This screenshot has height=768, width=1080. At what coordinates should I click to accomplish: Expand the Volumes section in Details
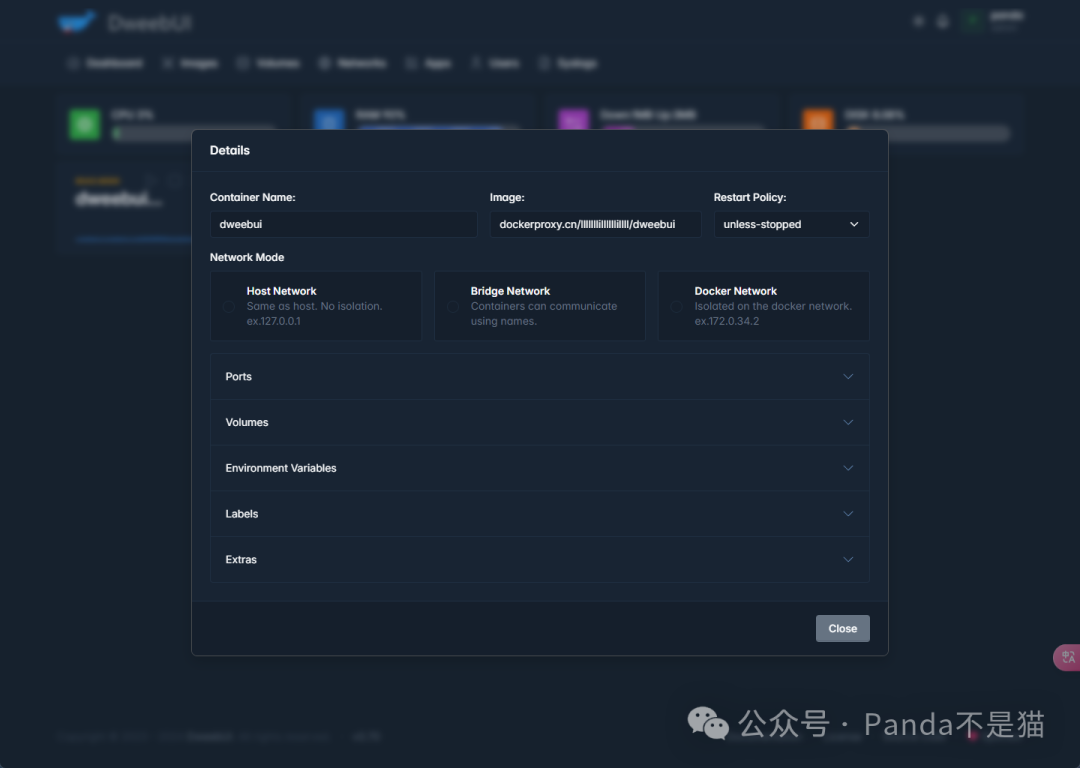539,422
